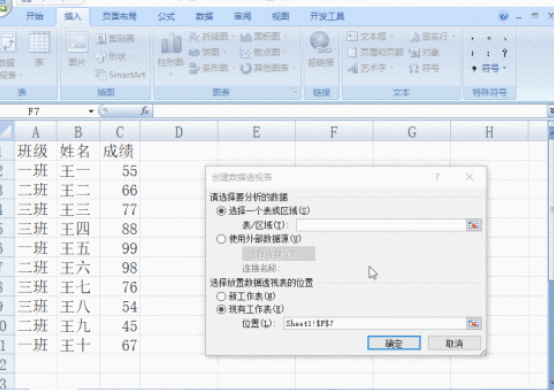This screenshot has height=390, width=554.
Task: Select cell with score 45
Action: (120, 326)
